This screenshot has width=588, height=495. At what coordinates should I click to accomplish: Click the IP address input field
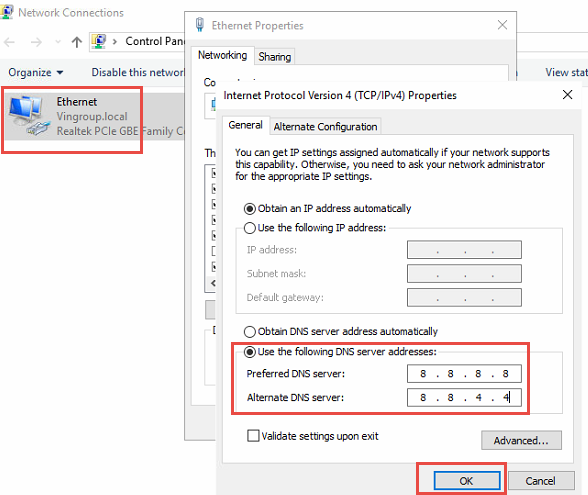(464, 250)
